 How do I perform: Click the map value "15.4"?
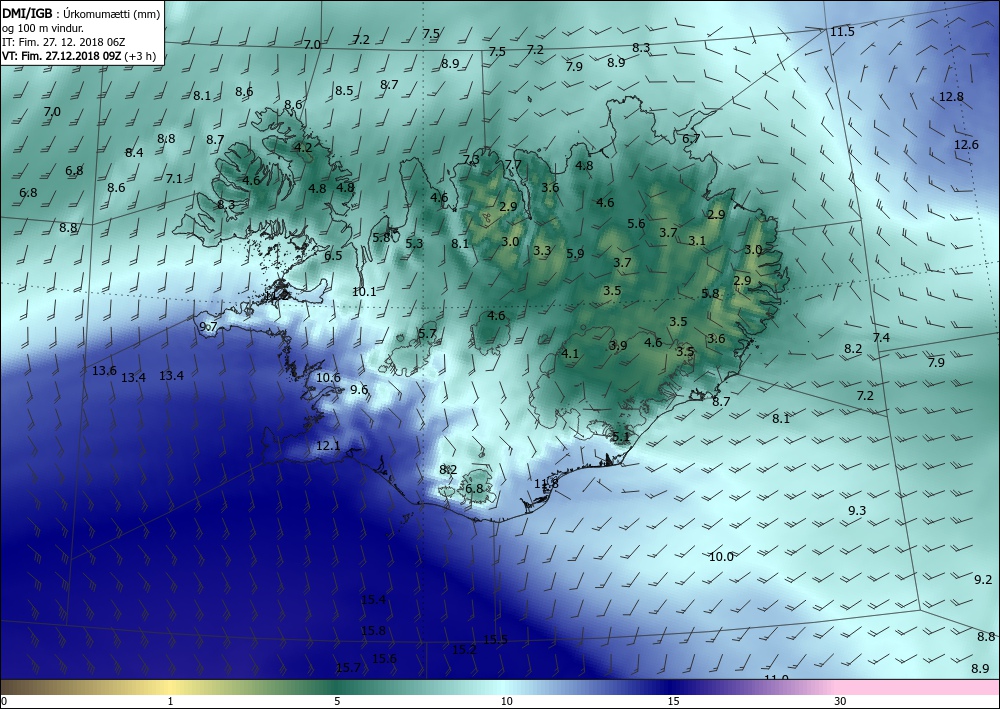click(373, 599)
